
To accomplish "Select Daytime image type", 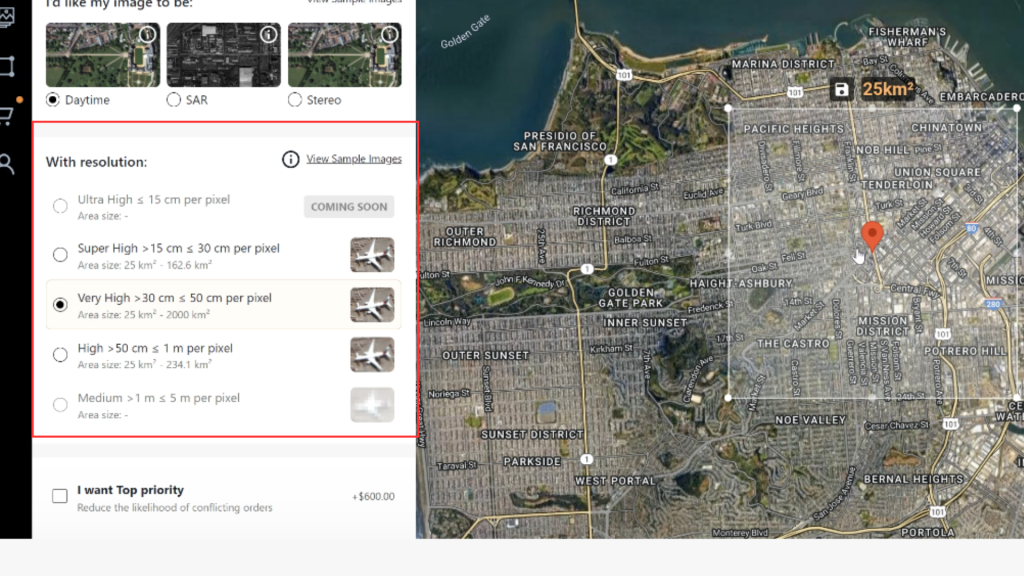I will pyautogui.click(x=53, y=100).
